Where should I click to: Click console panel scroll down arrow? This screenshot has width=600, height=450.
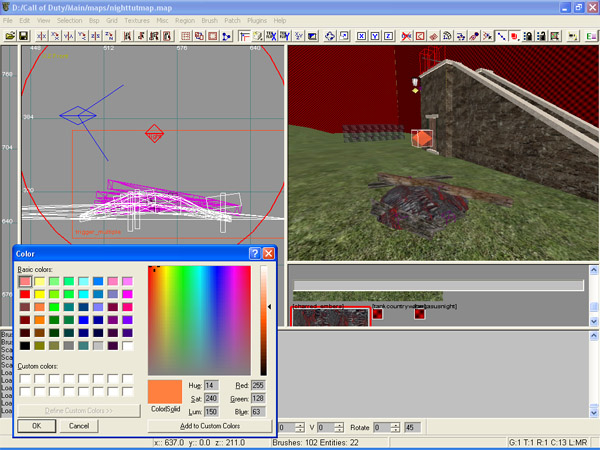(x=594, y=412)
